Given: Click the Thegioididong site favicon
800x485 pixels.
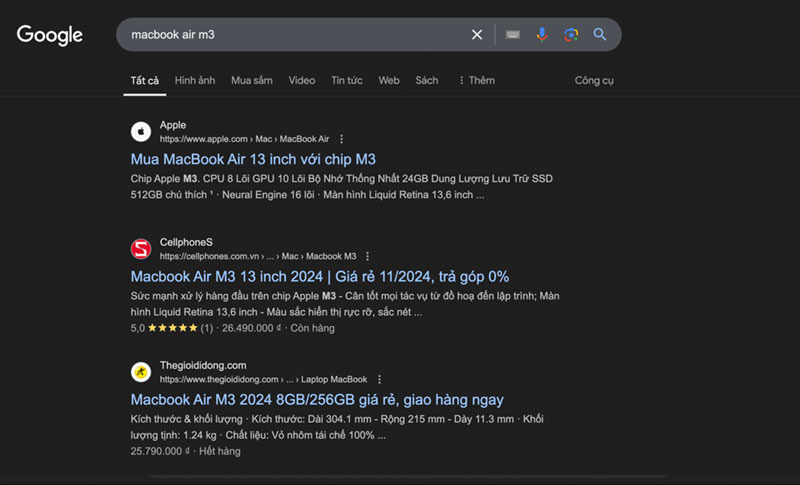Looking at the screenshot, I should pyautogui.click(x=141, y=372).
